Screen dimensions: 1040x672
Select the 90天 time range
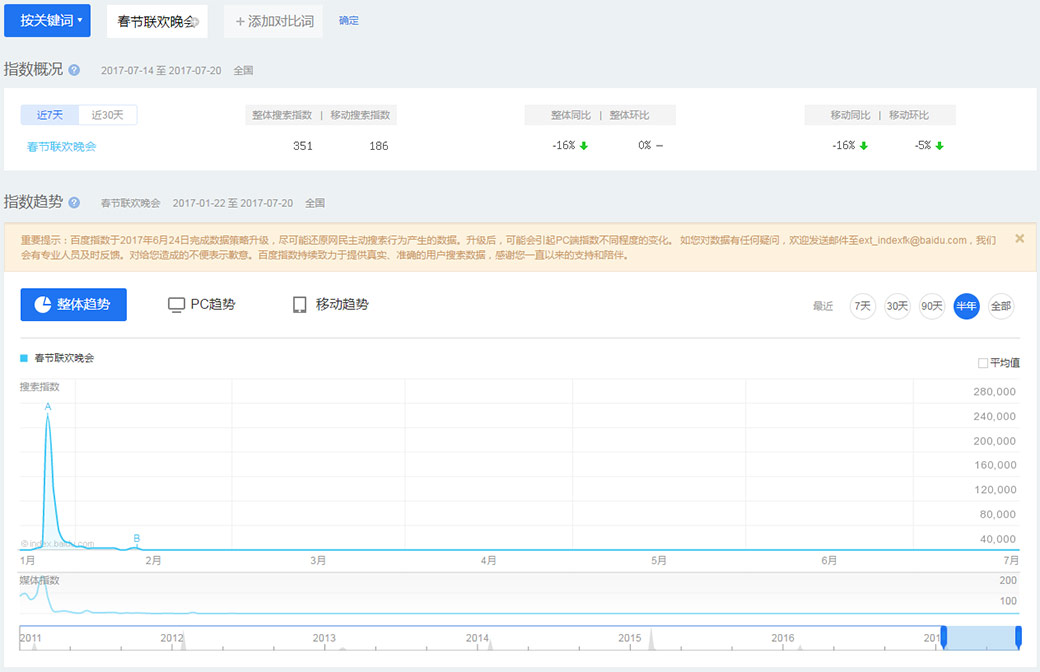coord(932,306)
